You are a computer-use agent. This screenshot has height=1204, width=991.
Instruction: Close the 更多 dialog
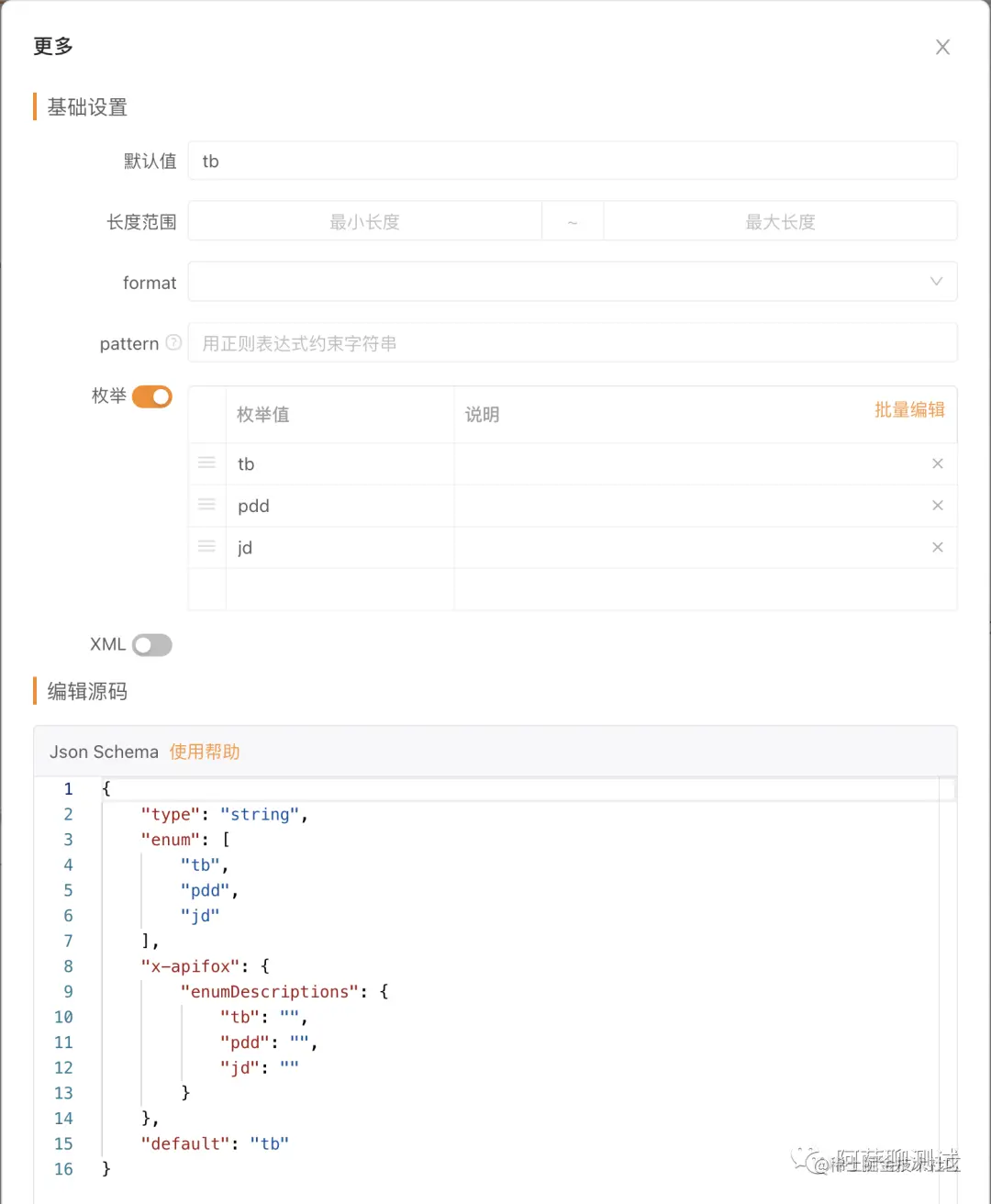(942, 46)
